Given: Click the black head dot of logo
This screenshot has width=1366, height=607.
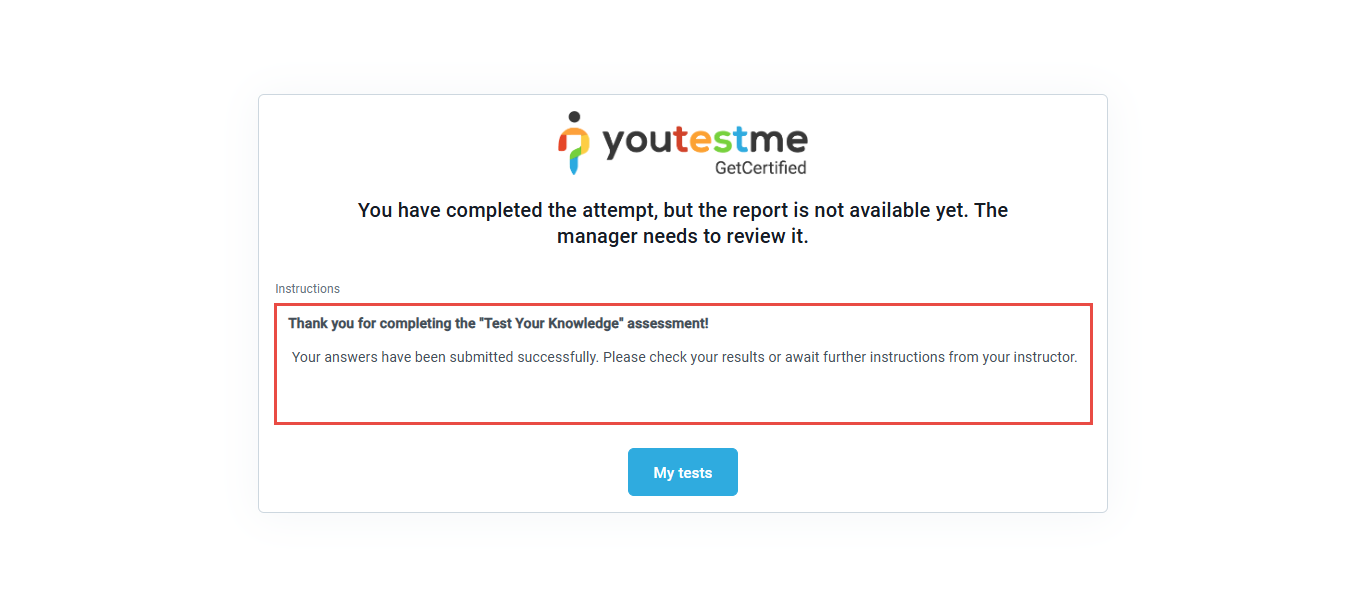Looking at the screenshot, I should click(574, 118).
